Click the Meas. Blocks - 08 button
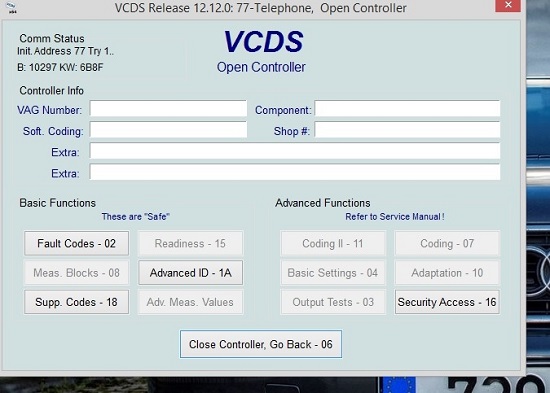Image resolution: width=550 pixels, height=393 pixels. [x=76, y=273]
